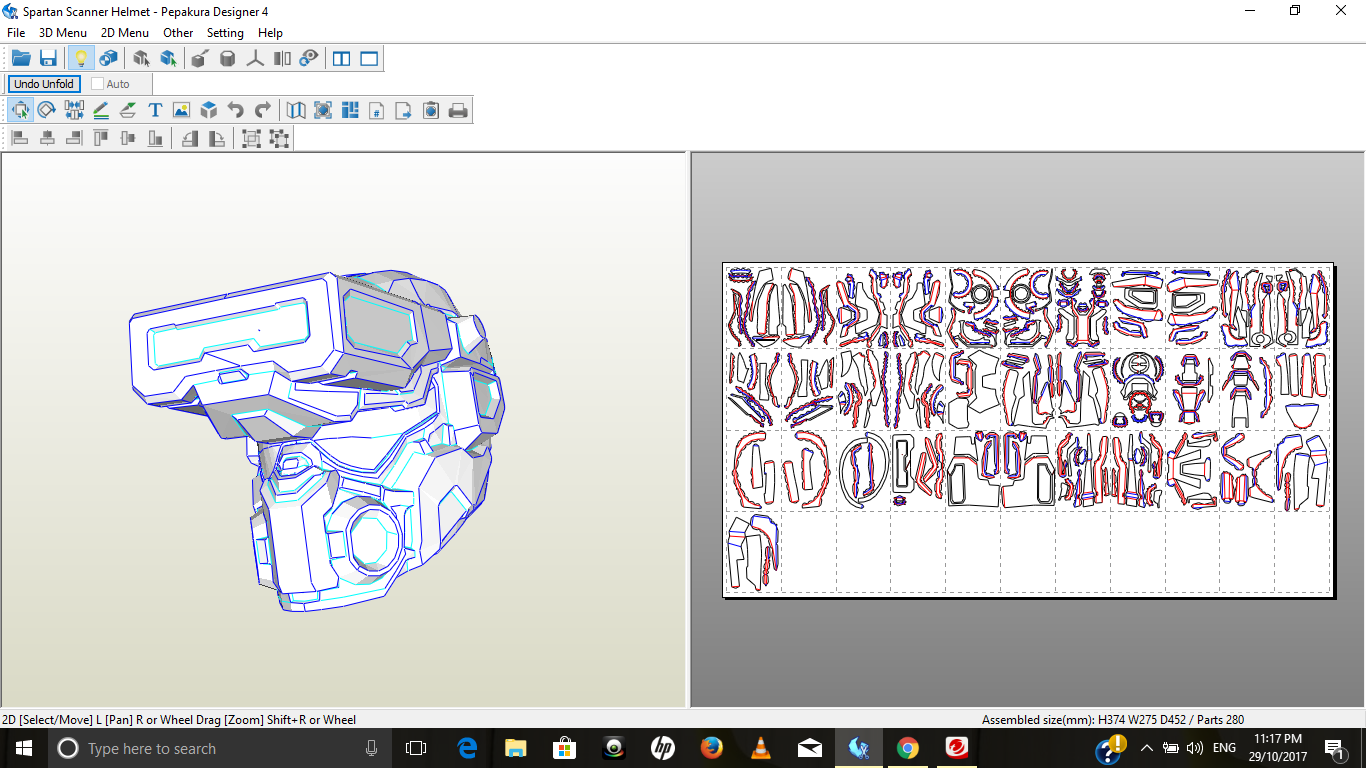The height and width of the screenshot is (768, 1366).
Task: Click the page with hash number icon
Action: tap(377, 110)
